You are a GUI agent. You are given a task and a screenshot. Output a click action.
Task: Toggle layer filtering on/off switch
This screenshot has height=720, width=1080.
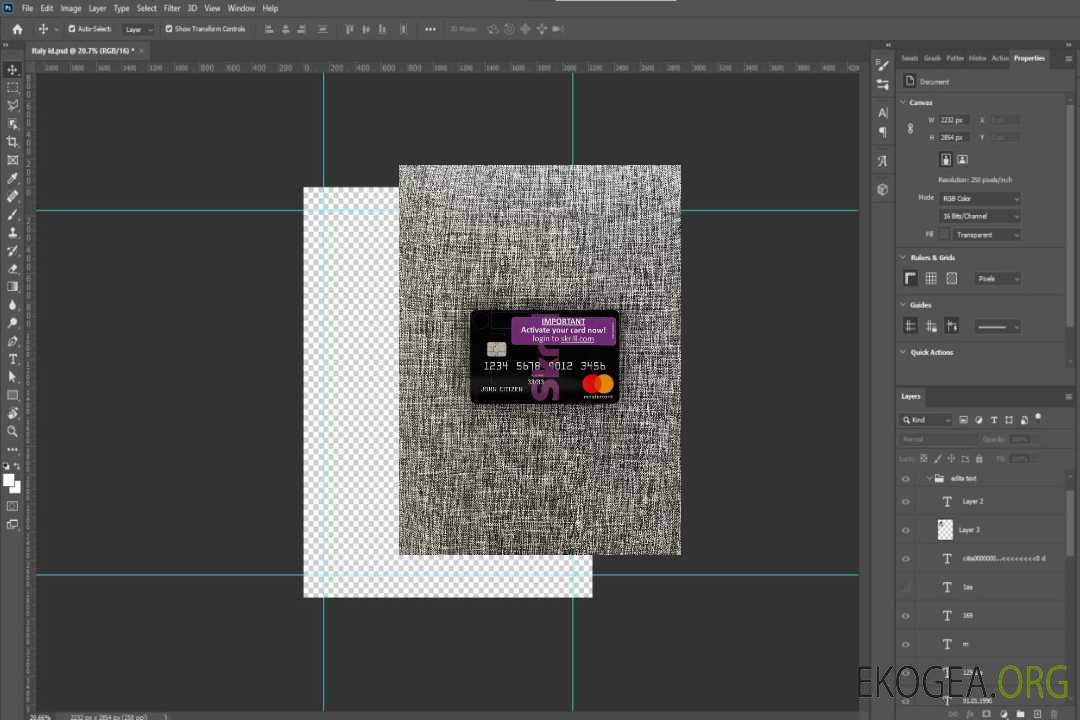click(x=1038, y=418)
